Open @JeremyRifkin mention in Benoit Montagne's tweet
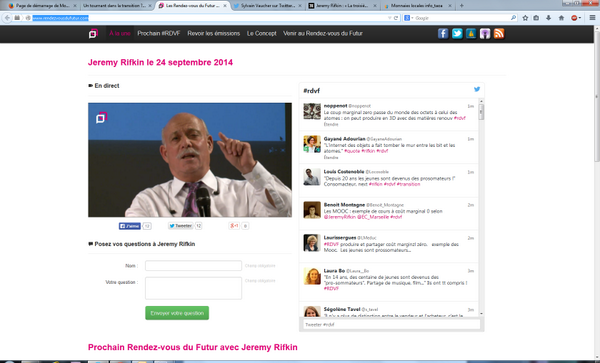This screenshot has width=600, height=363. pos(340,217)
